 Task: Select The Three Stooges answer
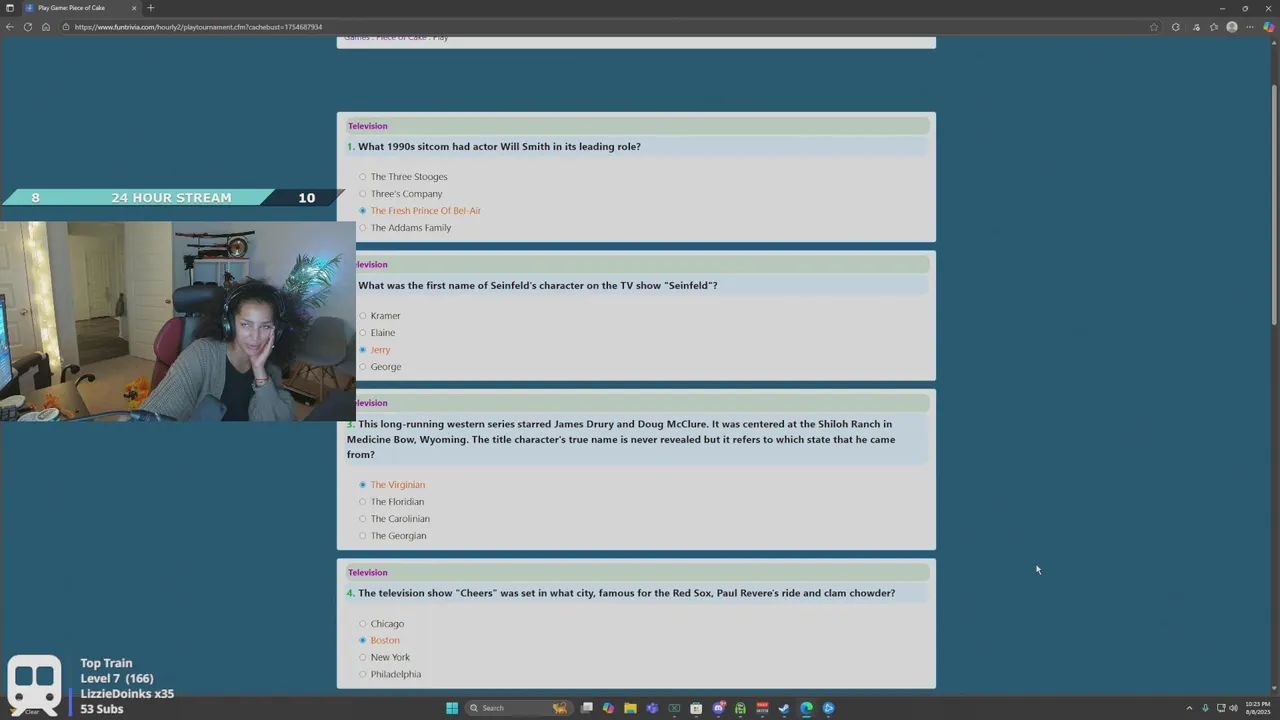(x=409, y=177)
